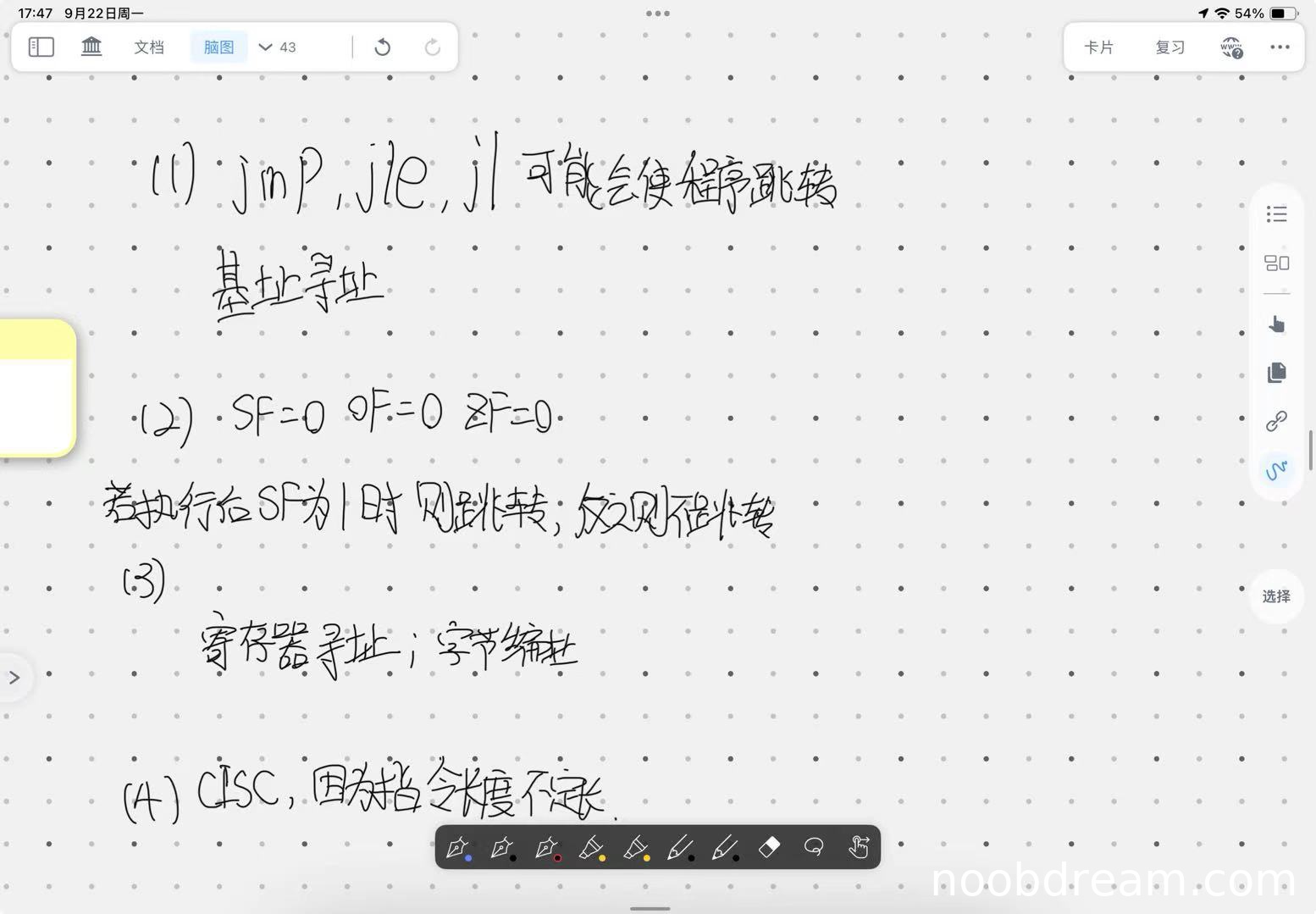Select the blue fountain pen tool
The image size is (1316, 914).
[458, 847]
